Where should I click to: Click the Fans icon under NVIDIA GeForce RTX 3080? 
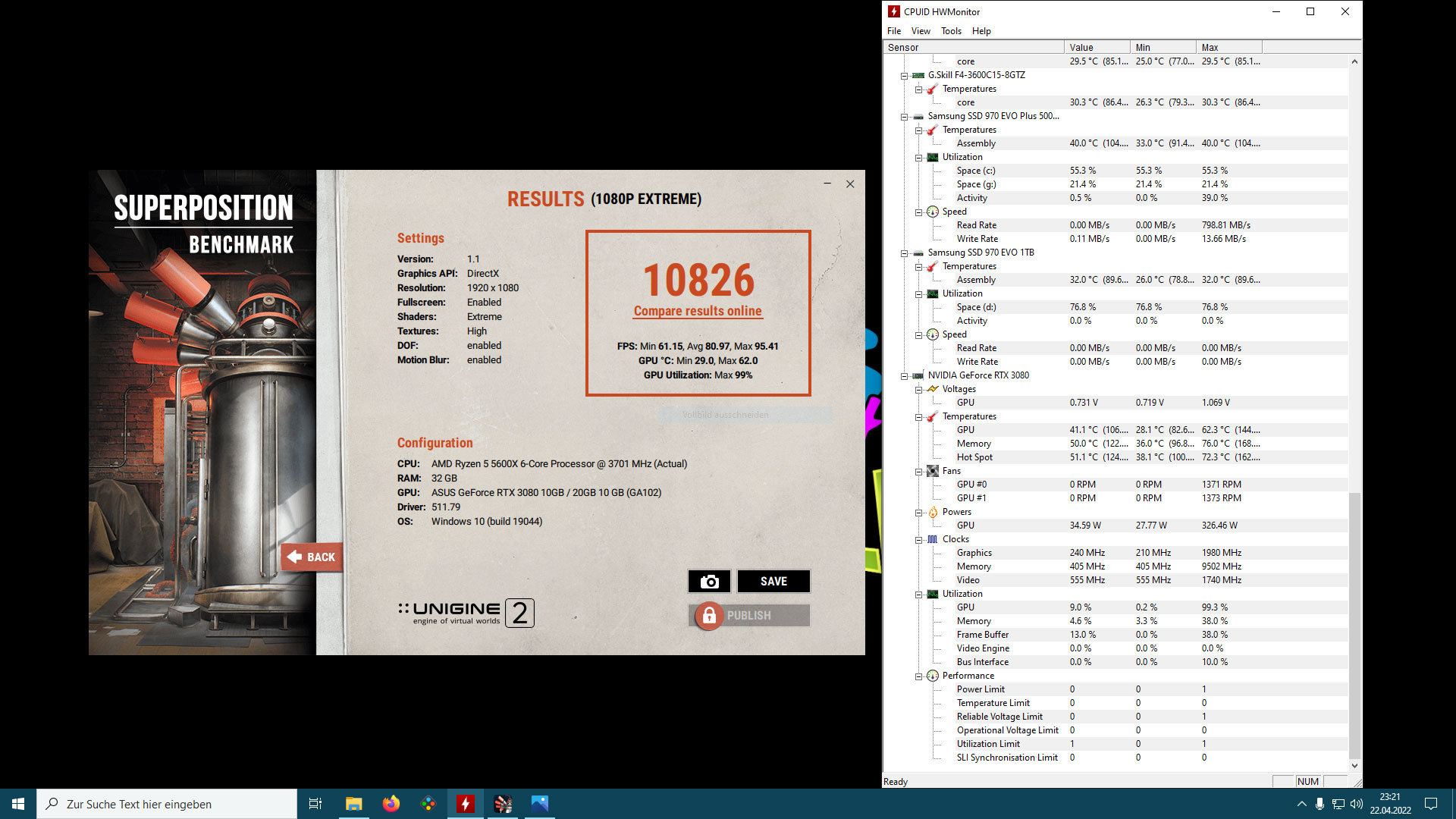tap(933, 471)
